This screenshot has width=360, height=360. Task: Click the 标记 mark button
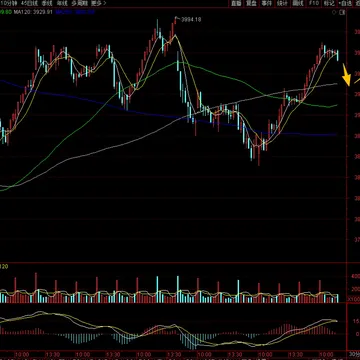pos(329,3)
